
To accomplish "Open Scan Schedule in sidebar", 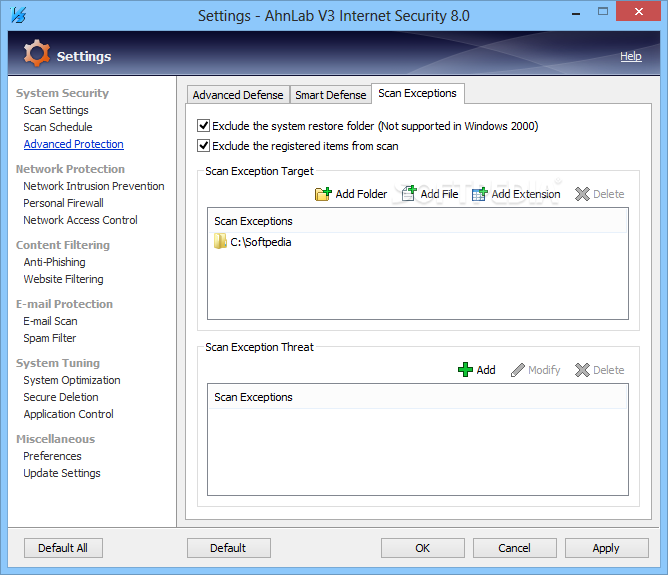I will 58,127.
